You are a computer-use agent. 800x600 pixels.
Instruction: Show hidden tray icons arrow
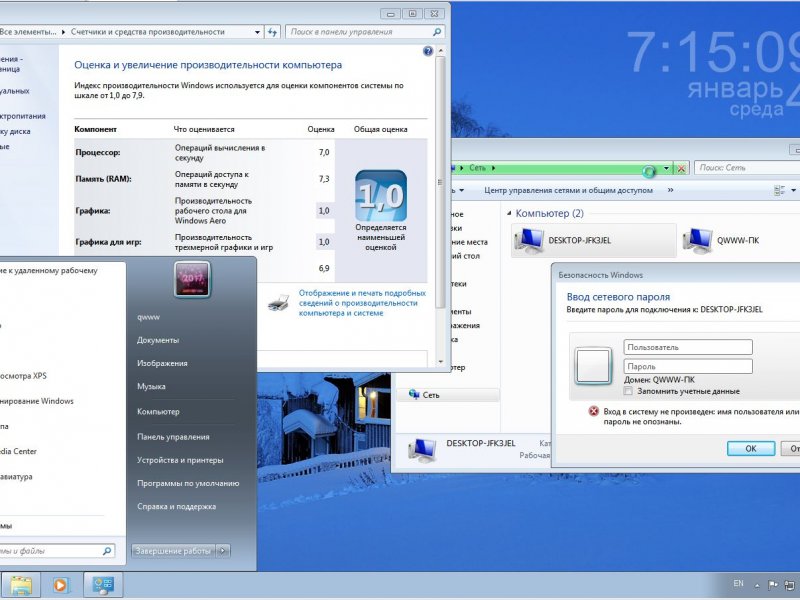(x=757, y=585)
